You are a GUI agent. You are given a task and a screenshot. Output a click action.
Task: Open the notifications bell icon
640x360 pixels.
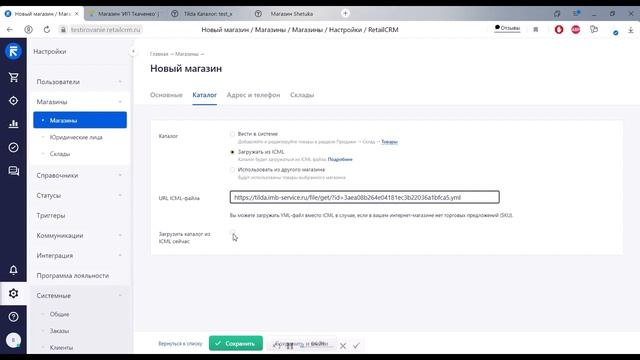(13, 270)
